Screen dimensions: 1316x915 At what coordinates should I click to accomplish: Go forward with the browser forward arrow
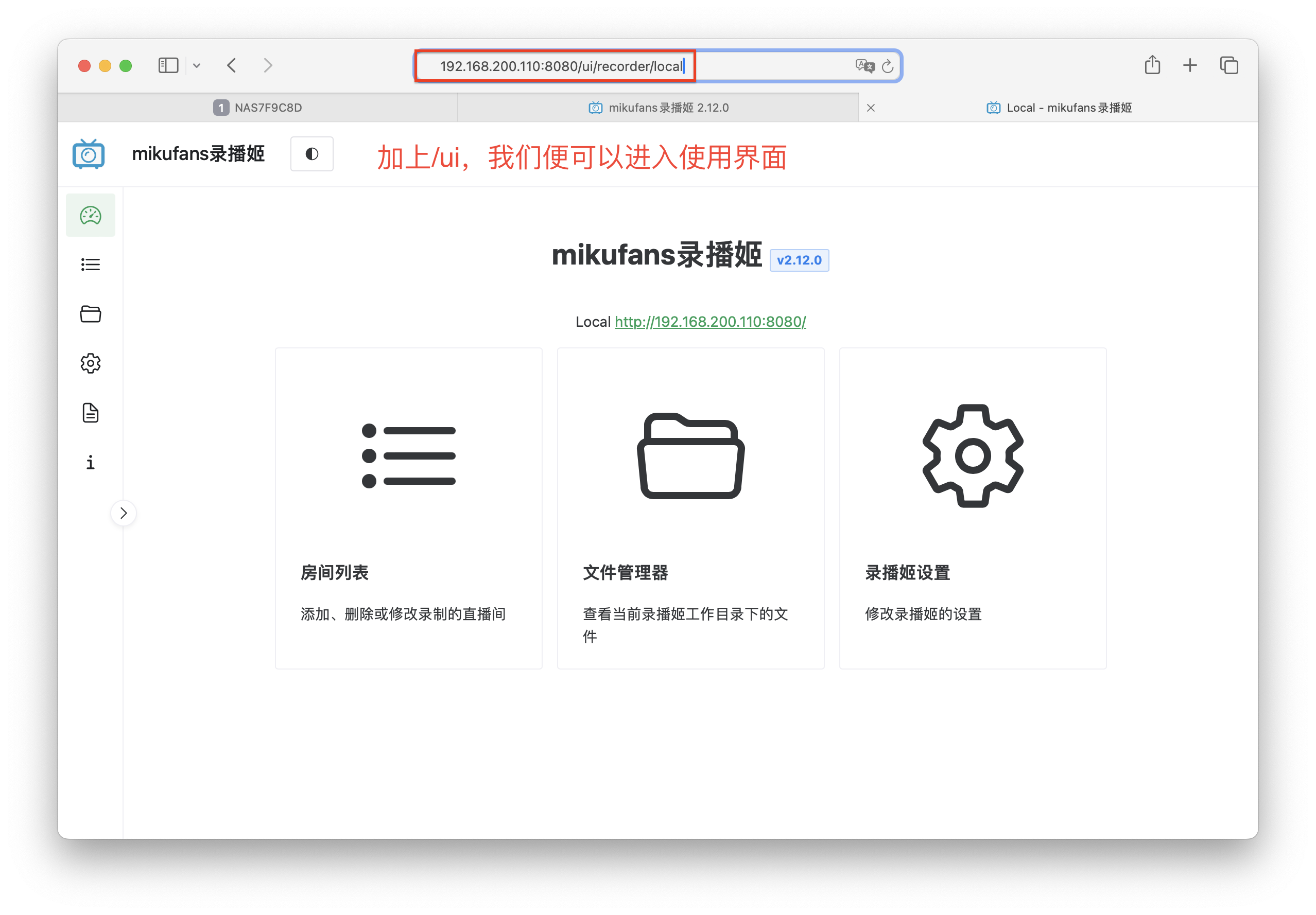pos(268,65)
